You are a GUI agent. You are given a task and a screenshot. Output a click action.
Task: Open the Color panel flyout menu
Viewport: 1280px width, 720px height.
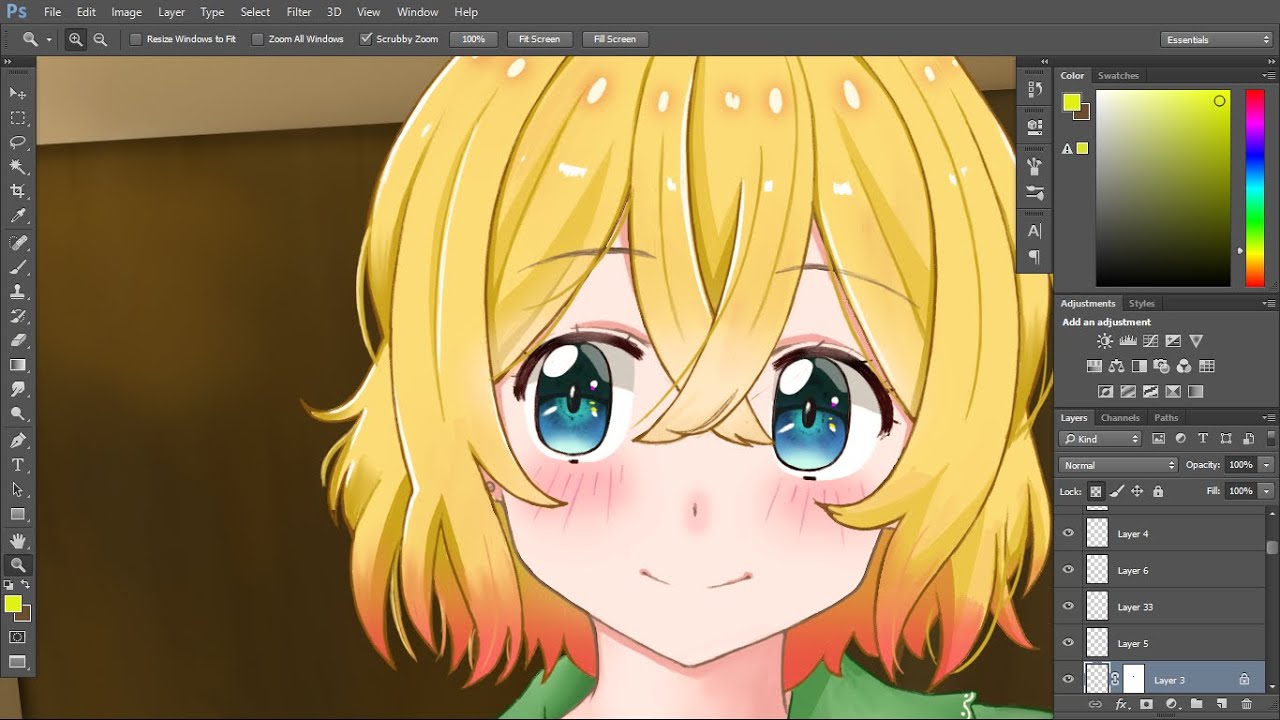[1269, 75]
